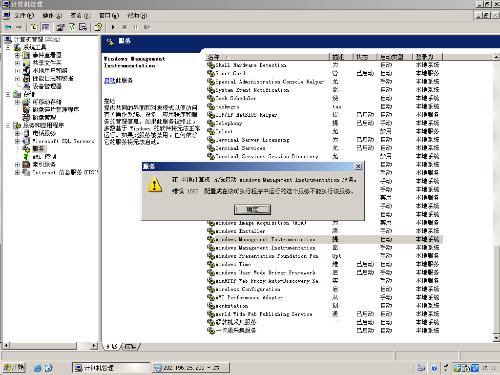Click the 启动 link to start the service
500x375 pixels.
click(109, 80)
